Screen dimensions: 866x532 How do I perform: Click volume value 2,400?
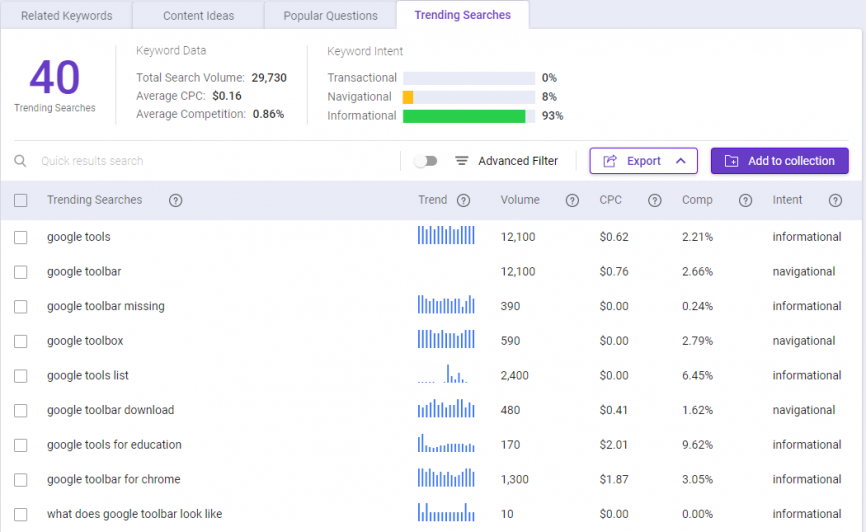pyautogui.click(x=514, y=376)
